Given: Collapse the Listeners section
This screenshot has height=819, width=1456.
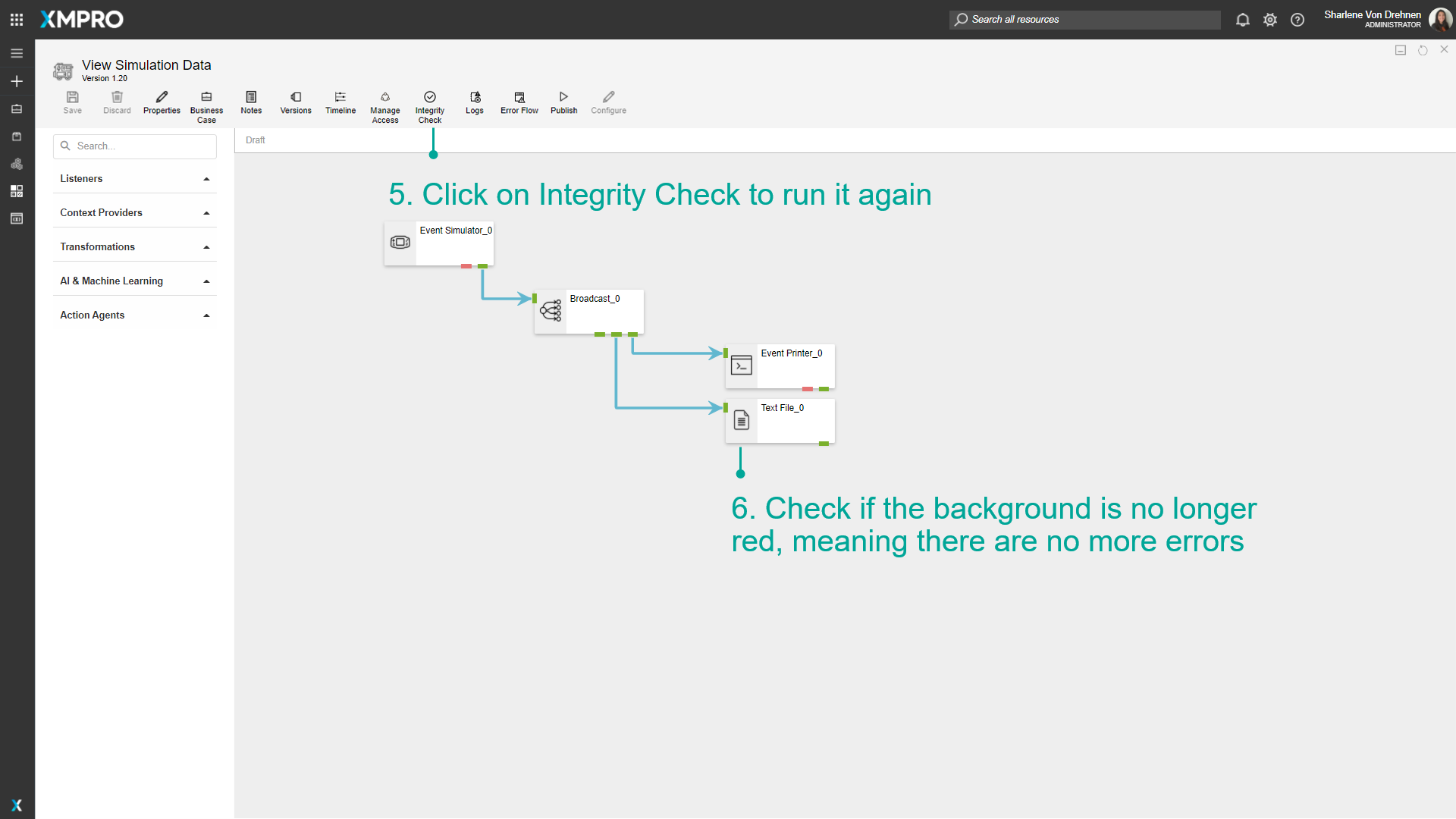Looking at the screenshot, I should tap(206, 179).
